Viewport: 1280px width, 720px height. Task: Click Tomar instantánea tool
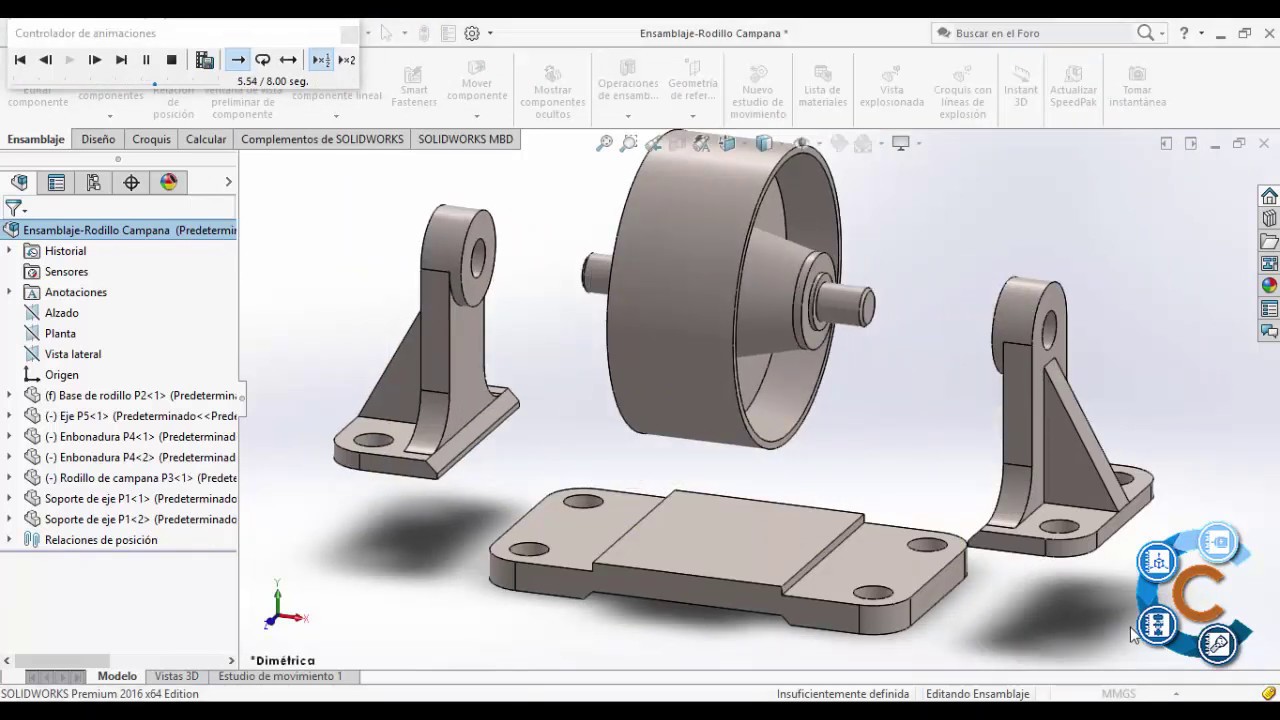tap(1137, 87)
